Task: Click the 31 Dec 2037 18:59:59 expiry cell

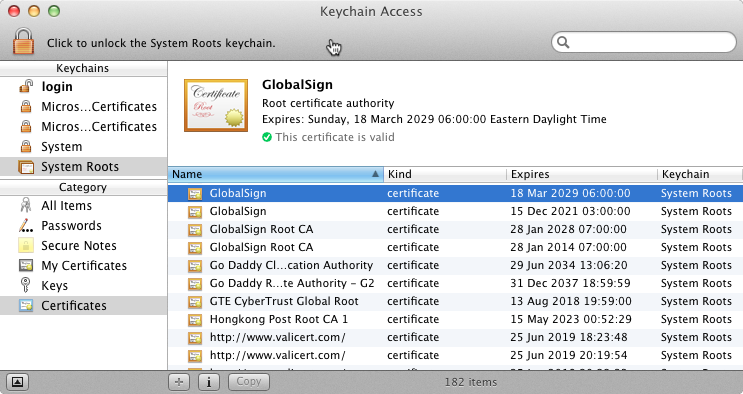Action: 570,284
